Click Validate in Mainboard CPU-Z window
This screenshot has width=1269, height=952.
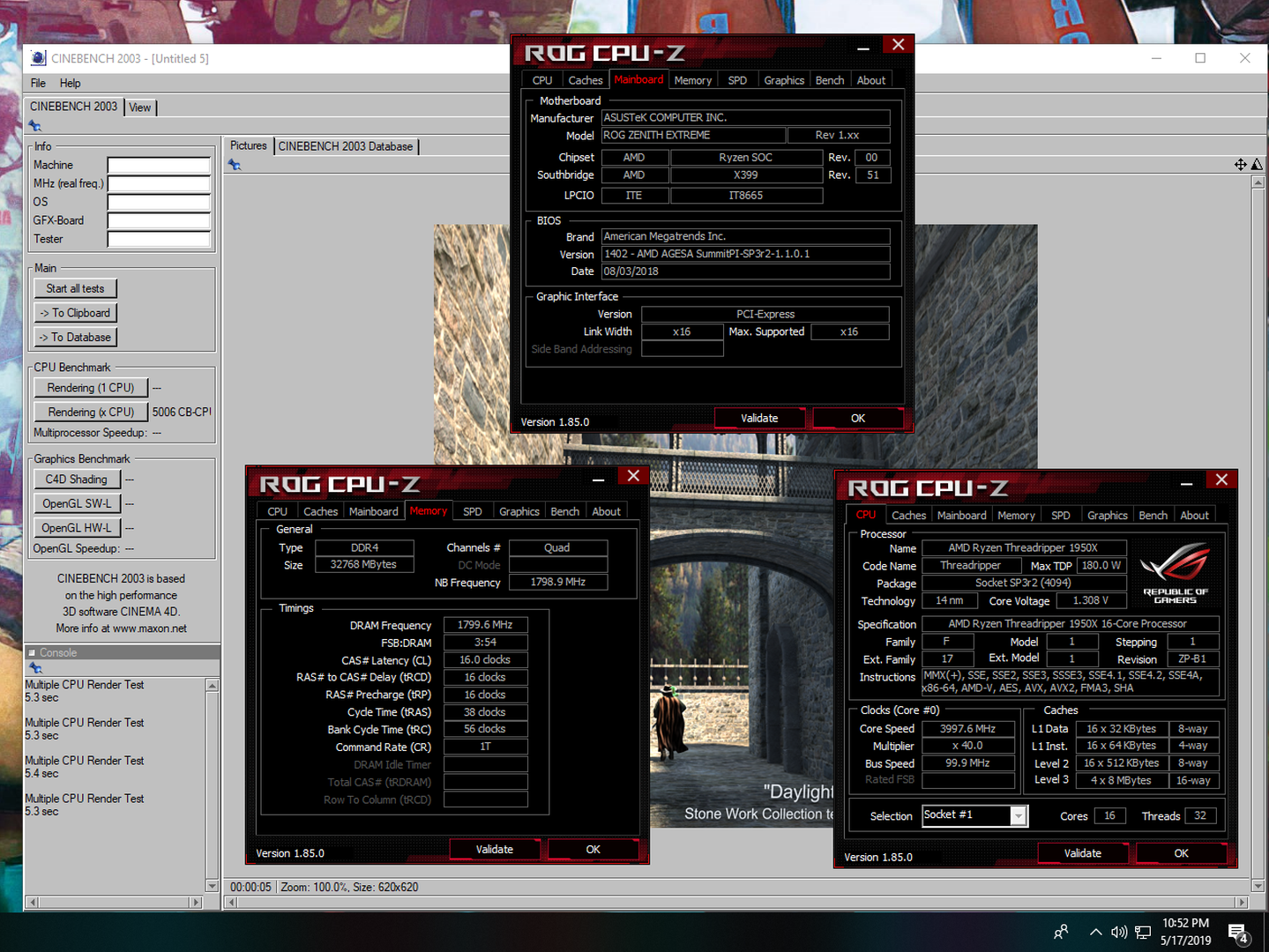759,418
